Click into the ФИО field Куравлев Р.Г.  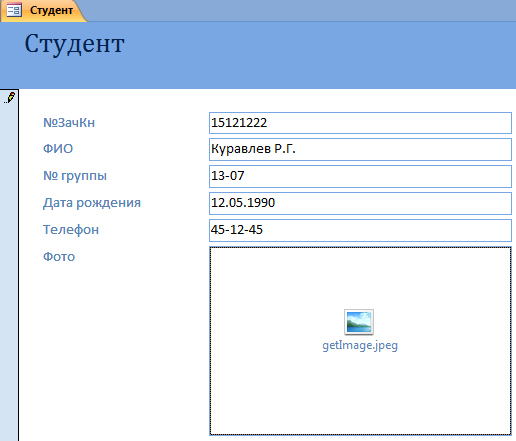360,149
